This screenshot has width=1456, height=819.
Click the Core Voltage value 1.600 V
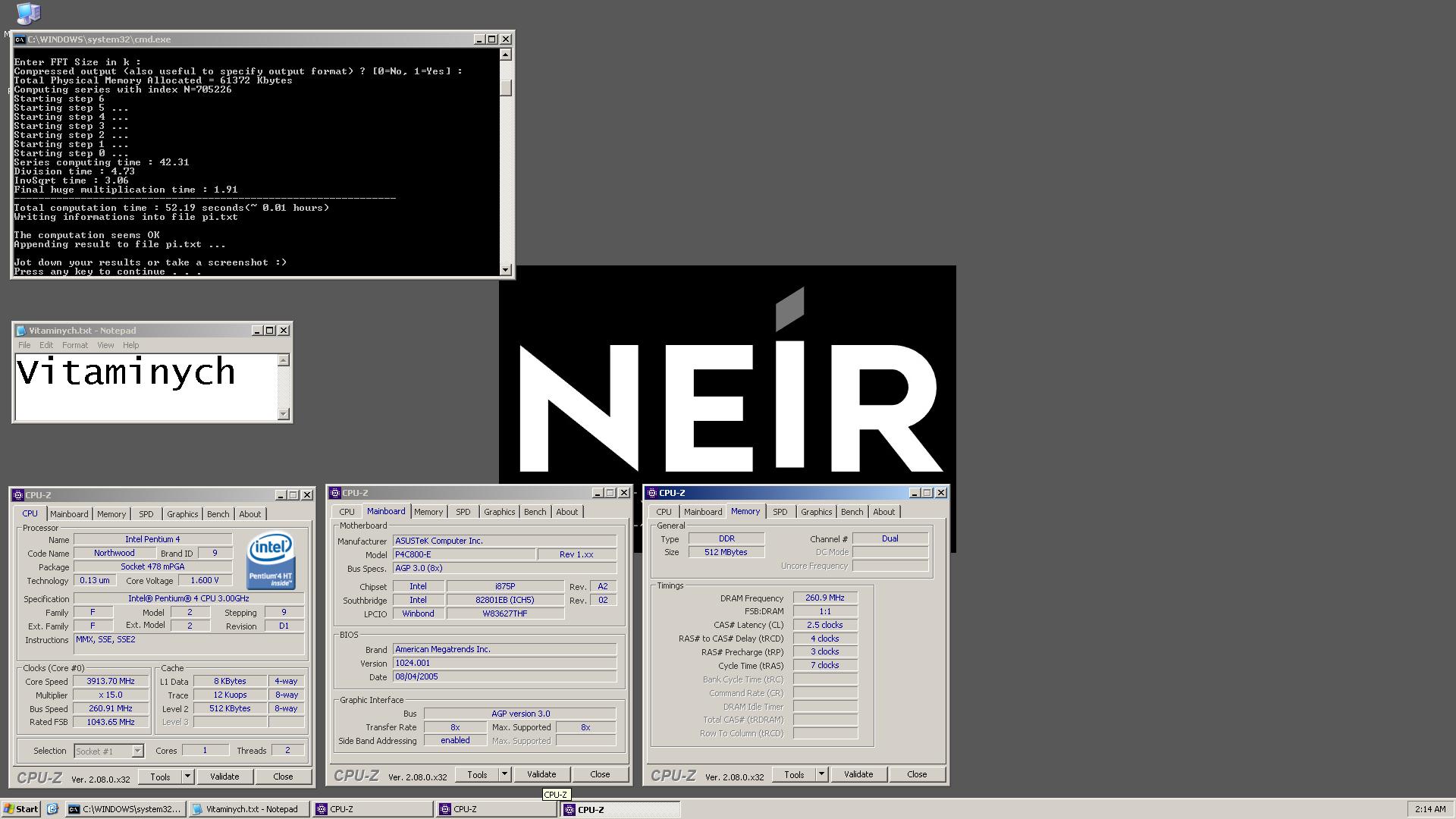coord(205,581)
